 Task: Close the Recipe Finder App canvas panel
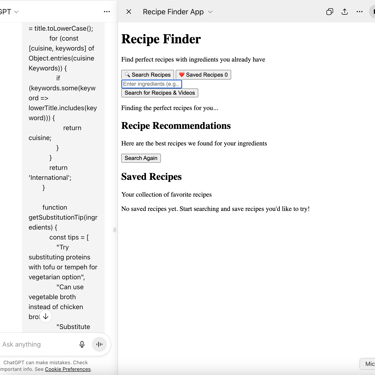click(128, 12)
